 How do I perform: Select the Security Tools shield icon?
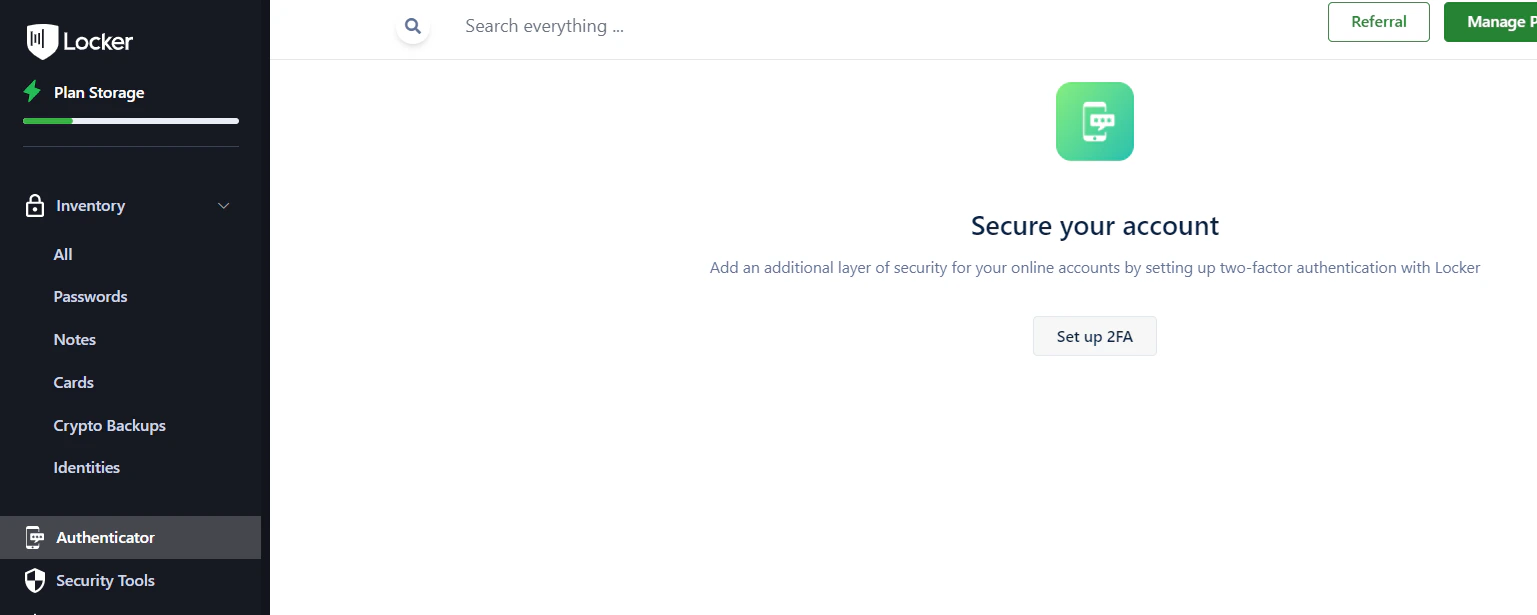click(x=35, y=580)
